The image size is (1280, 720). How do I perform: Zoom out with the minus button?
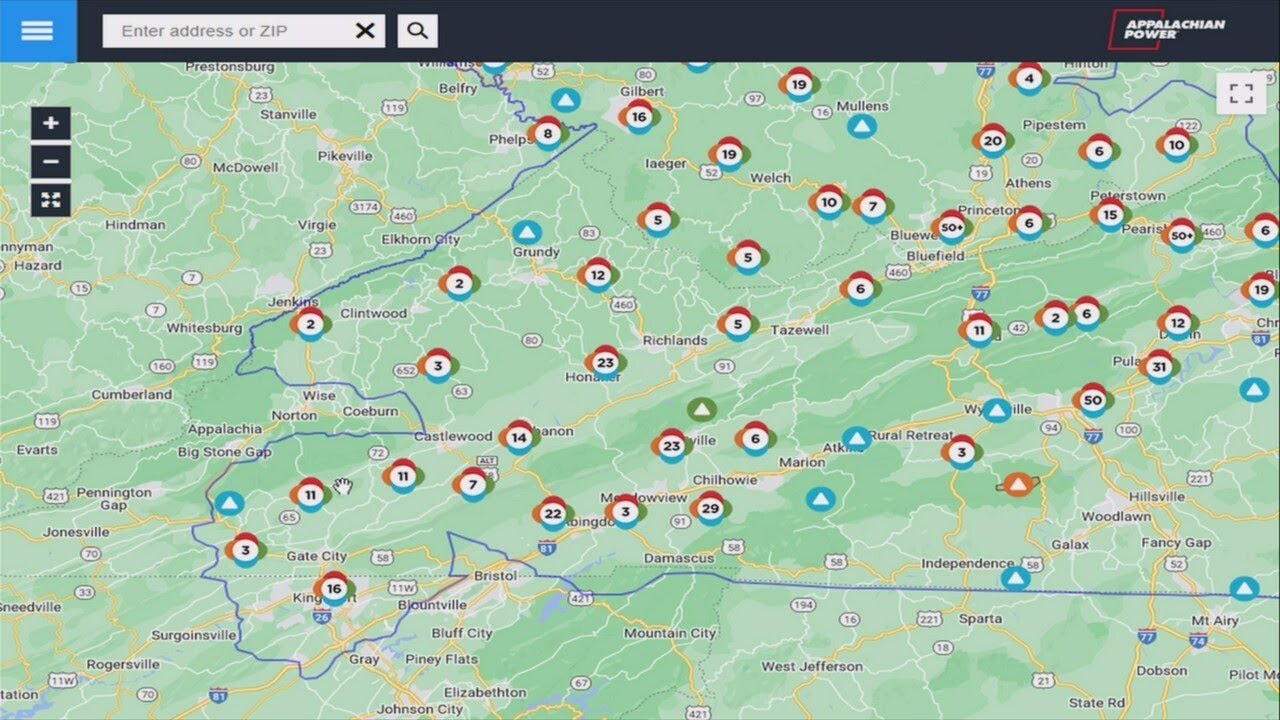(x=51, y=162)
